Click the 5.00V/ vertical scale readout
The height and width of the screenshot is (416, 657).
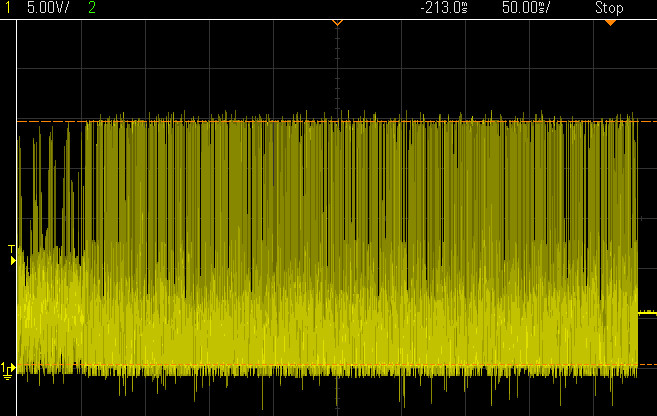point(48,8)
